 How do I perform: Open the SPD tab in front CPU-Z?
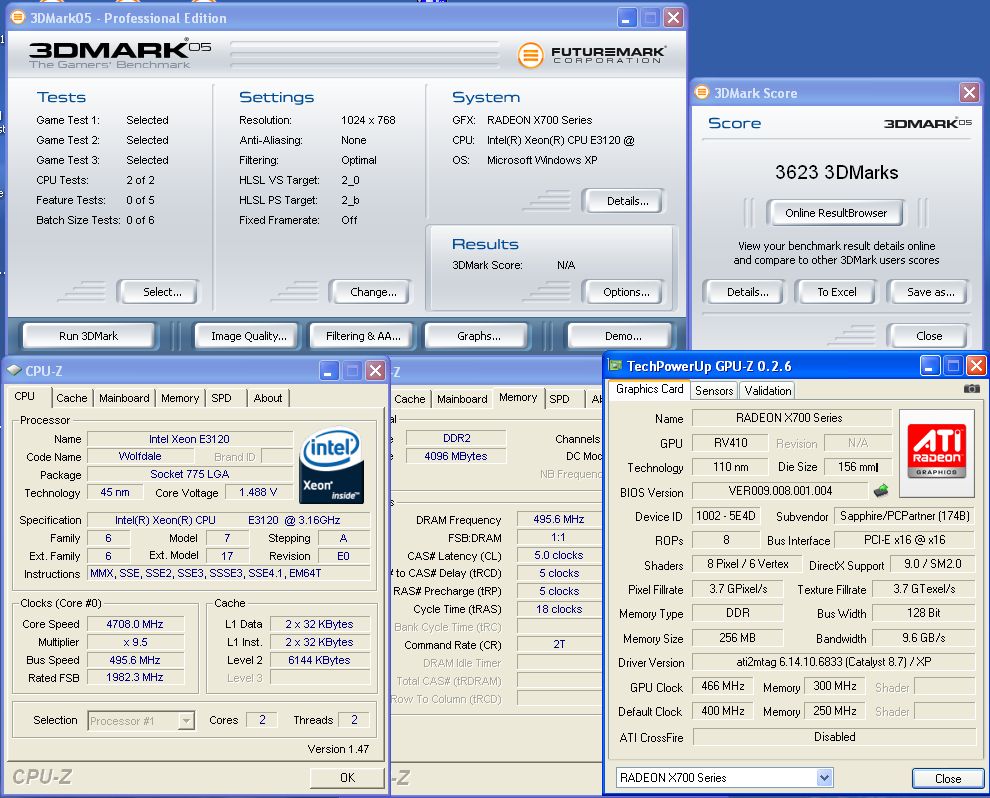click(221, 398)
